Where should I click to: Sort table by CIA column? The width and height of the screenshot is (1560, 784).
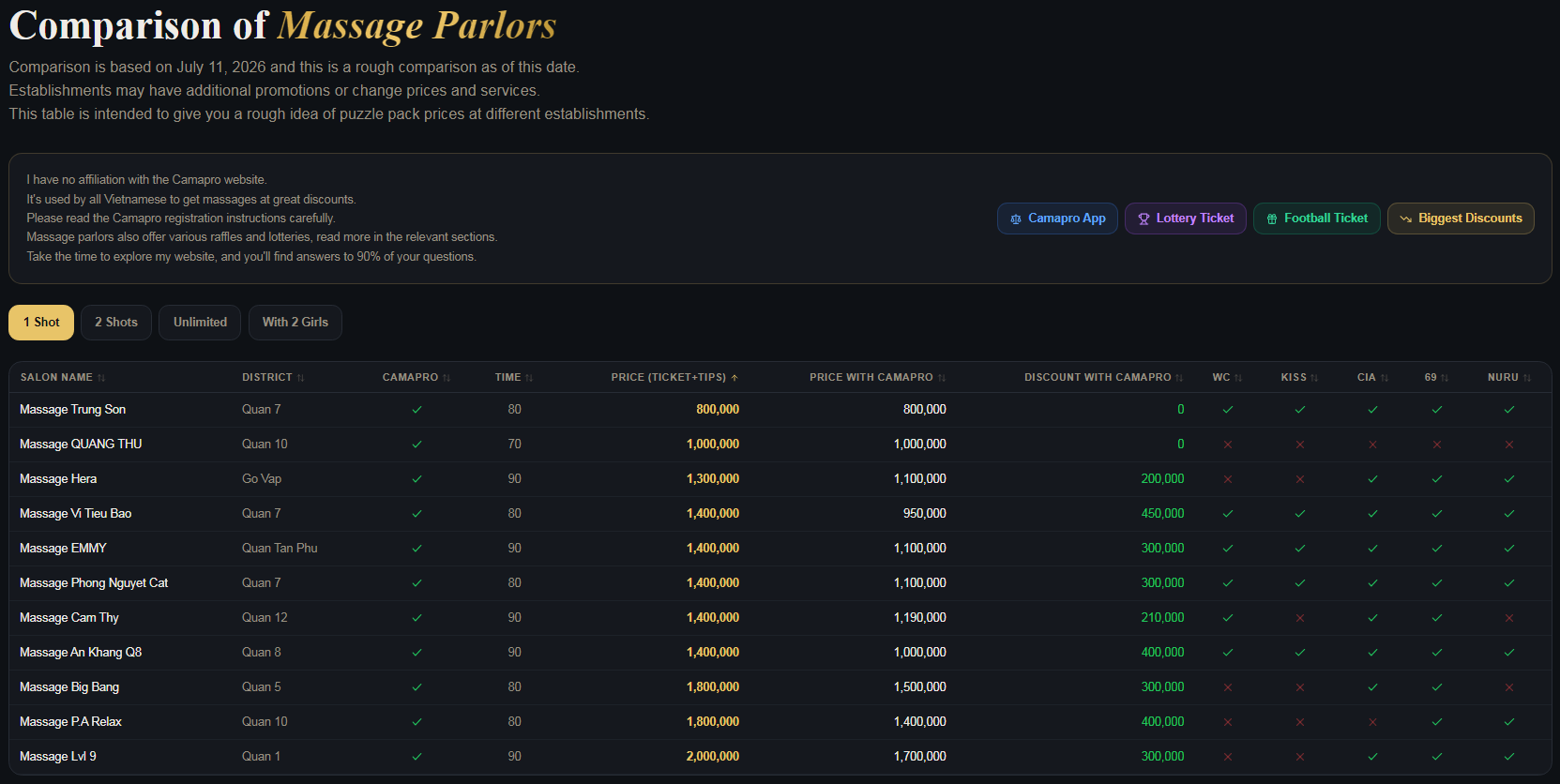[x=1372, y=377]
